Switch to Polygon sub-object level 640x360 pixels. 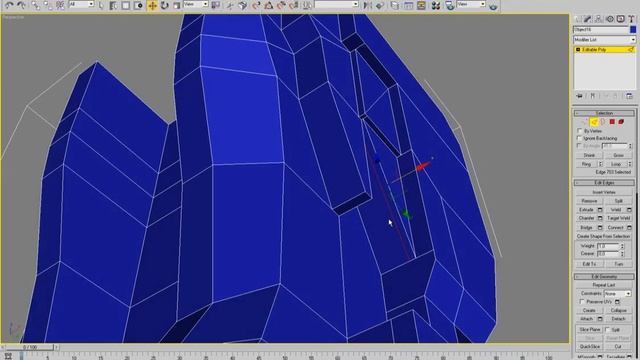[x=612, y=122]
